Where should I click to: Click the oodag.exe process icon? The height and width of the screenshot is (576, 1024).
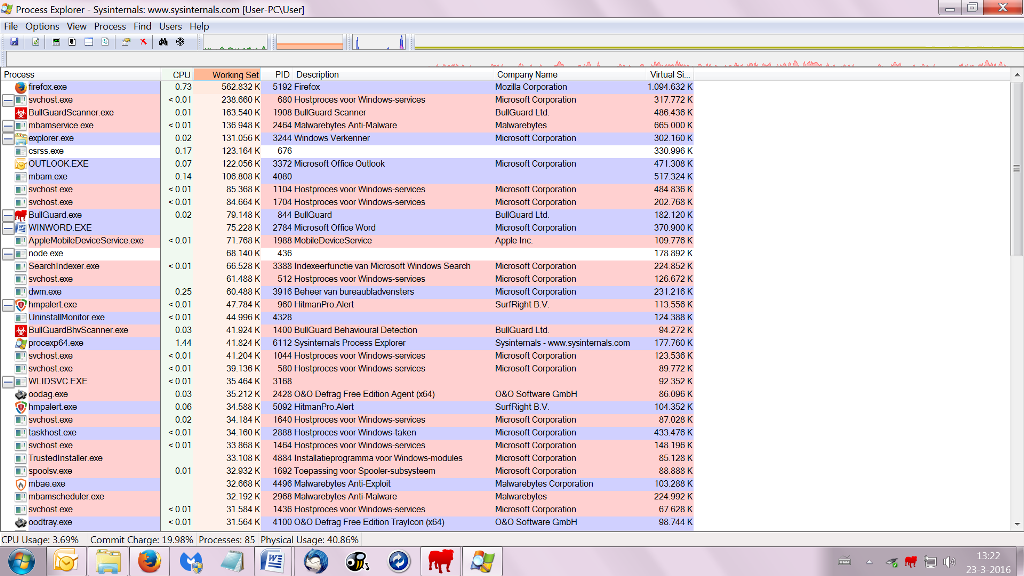click(20, 394)
